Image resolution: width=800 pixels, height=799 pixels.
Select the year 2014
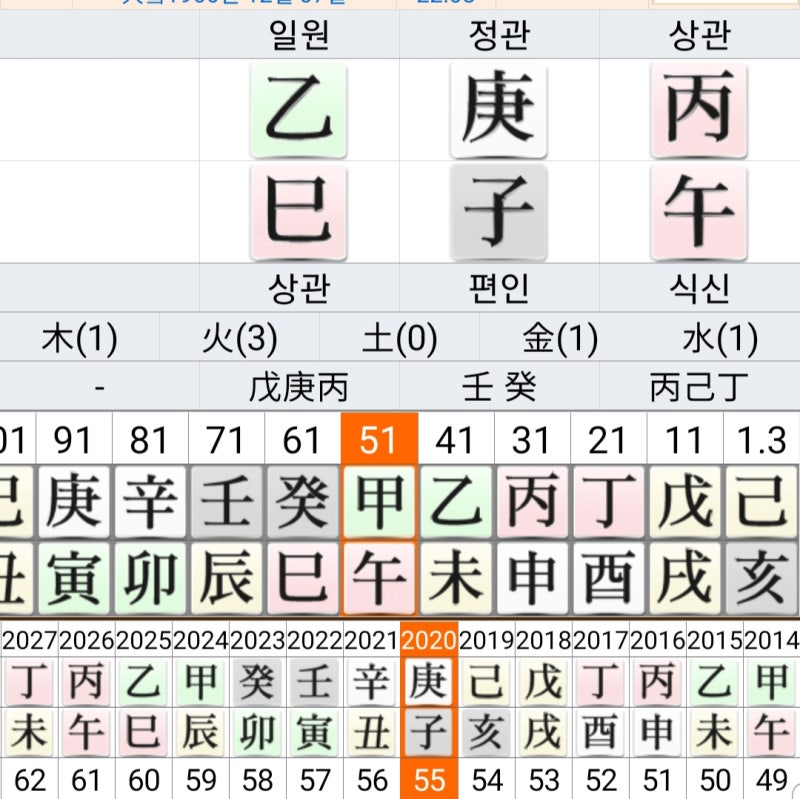[771, 640]
